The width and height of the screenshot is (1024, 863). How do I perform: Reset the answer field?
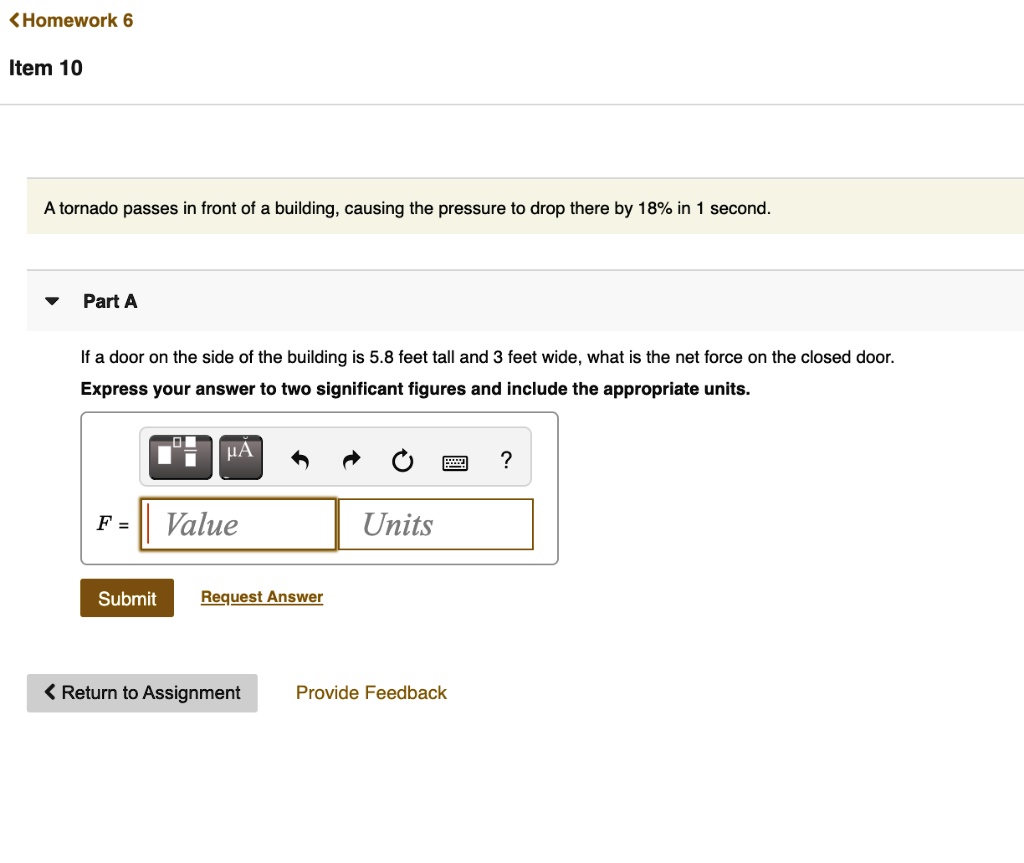[x=402, y=461]
